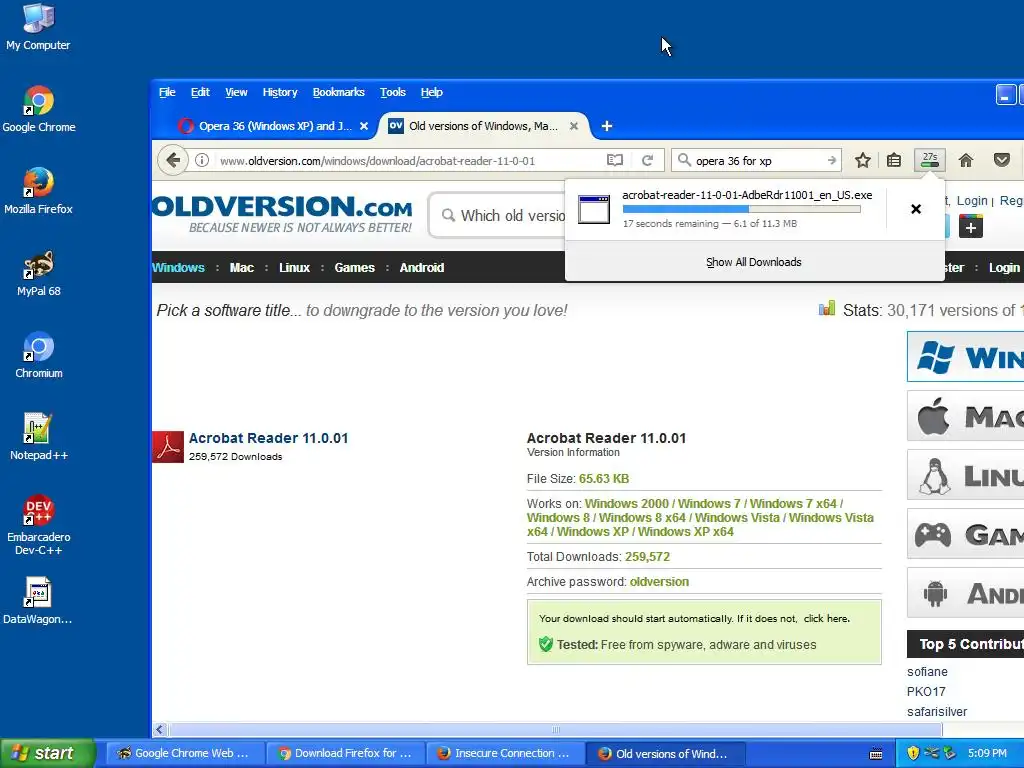
Task: Switch to Insecure Connection taskbar item
Action: (505, 753)
